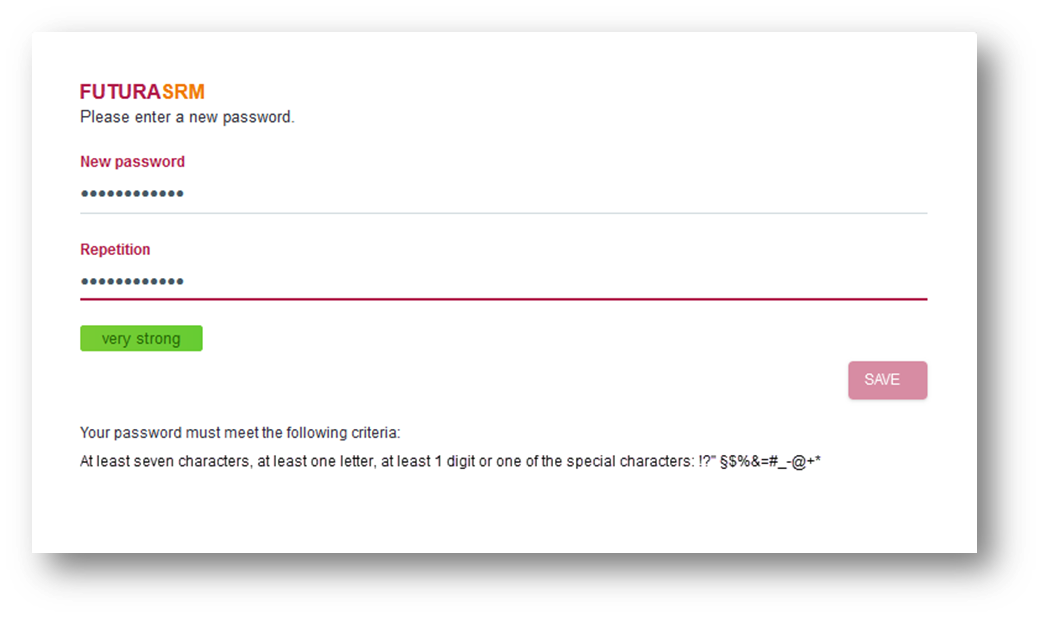This screenshot has height=618, width=1042.
Task: Click the red underline below Repetition field
Action: click(x=504, y=299)
